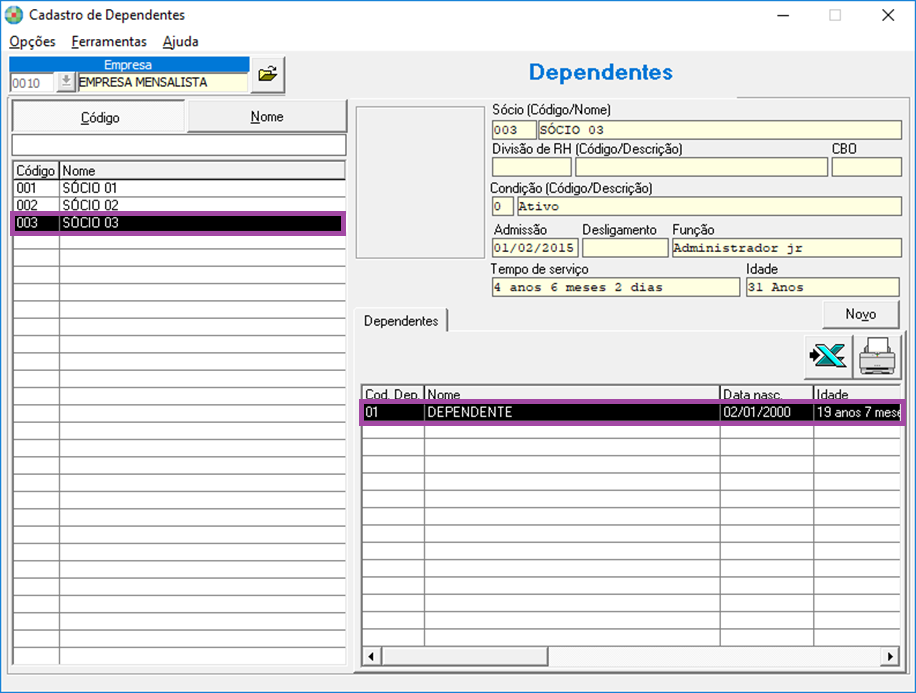Open the Ferramentas menu

click(109, 41)
